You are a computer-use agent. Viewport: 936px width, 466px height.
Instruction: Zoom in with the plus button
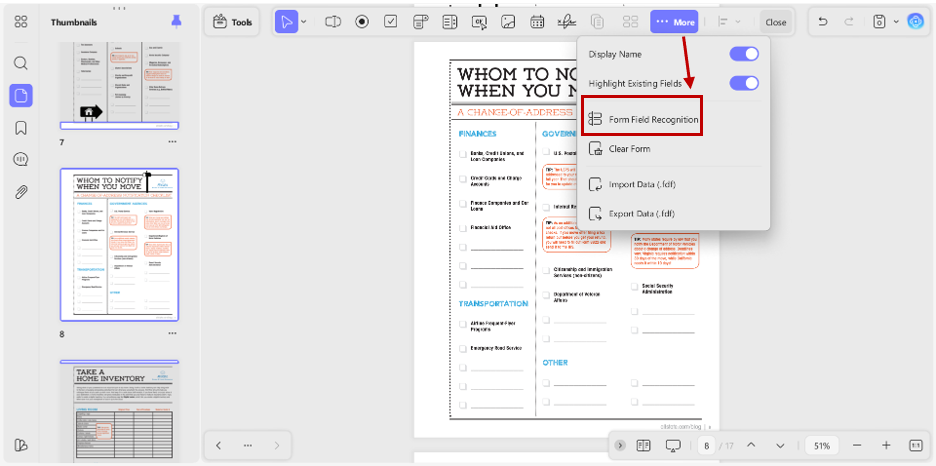[x=886, y=446]
